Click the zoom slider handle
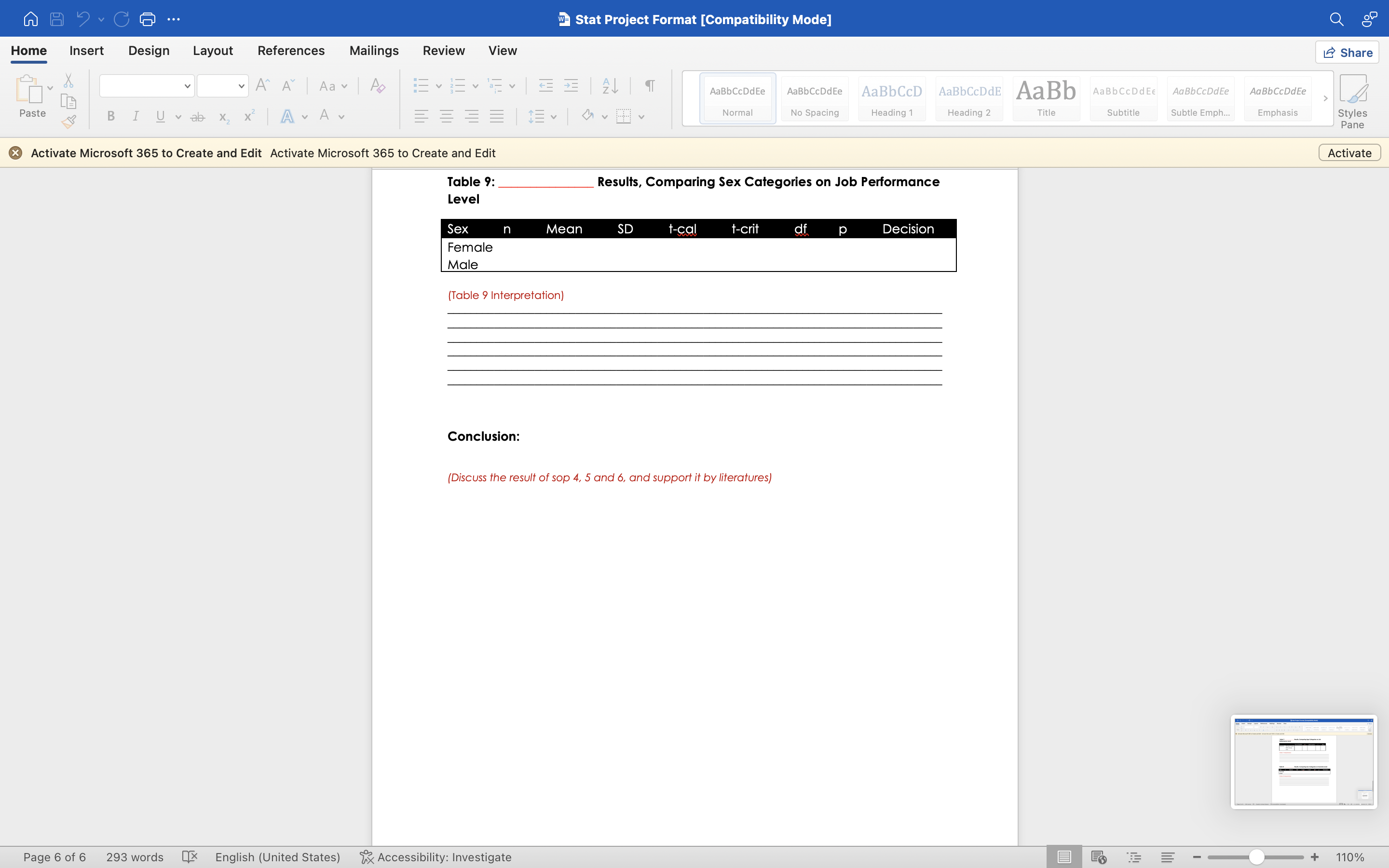The height and width of the screenshot is (868, 1389). click(1256, 856)
